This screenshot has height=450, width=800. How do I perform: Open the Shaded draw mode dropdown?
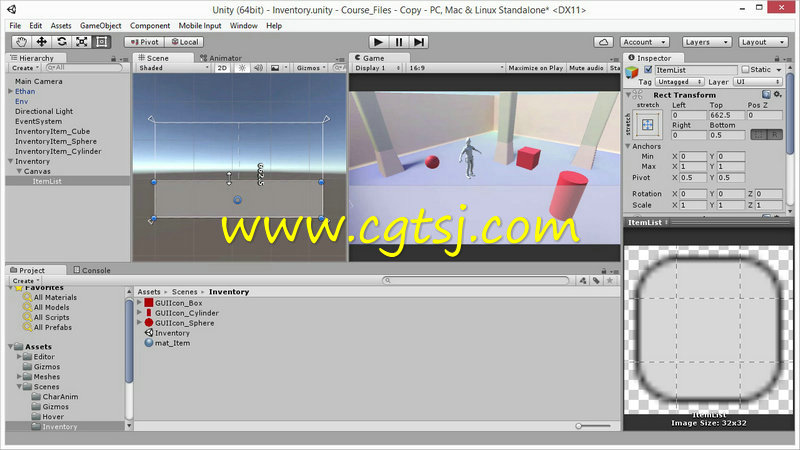[173, 68]
